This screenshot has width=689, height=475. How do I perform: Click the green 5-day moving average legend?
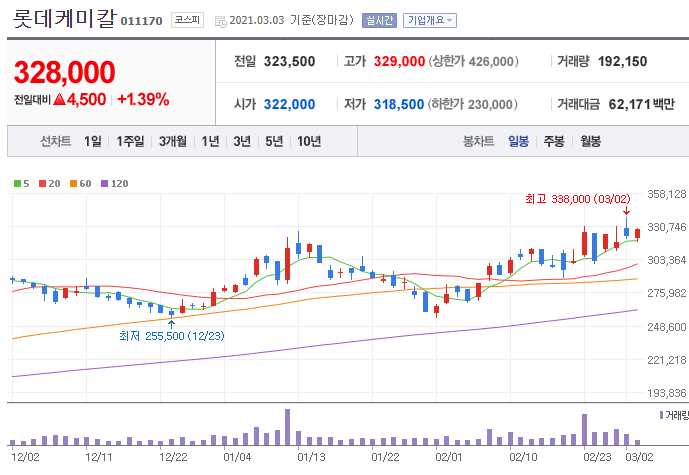[22, 184]
